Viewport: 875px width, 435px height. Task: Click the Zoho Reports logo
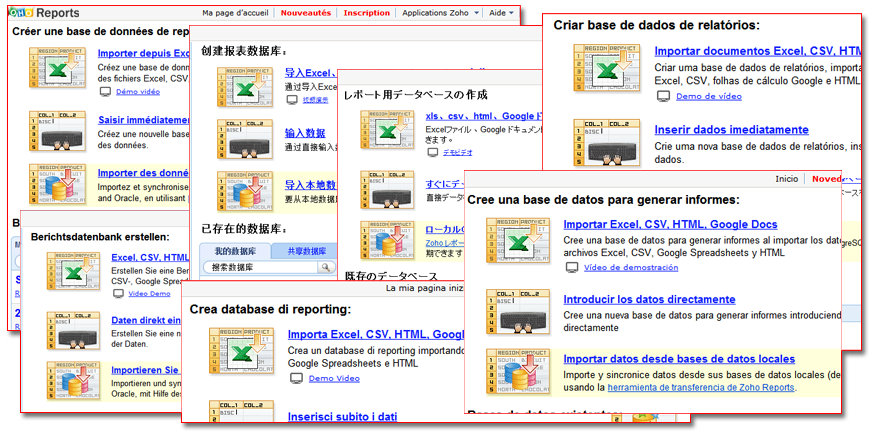[x=44, y=13]
